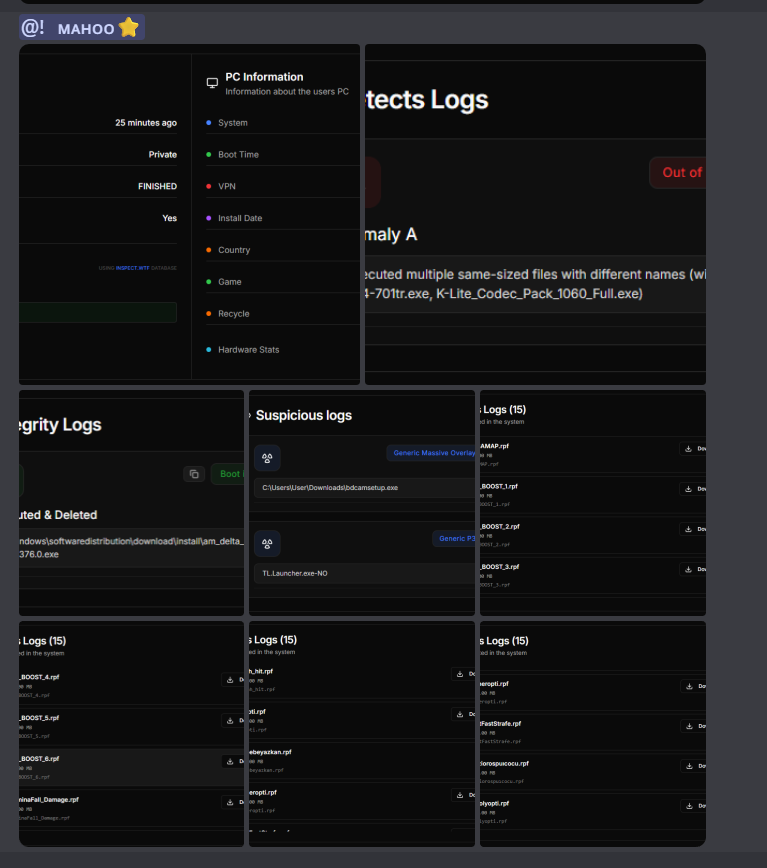Click the FINISHED status text
Viewport: 767px width, 868px height.
(x=158, y=187)
